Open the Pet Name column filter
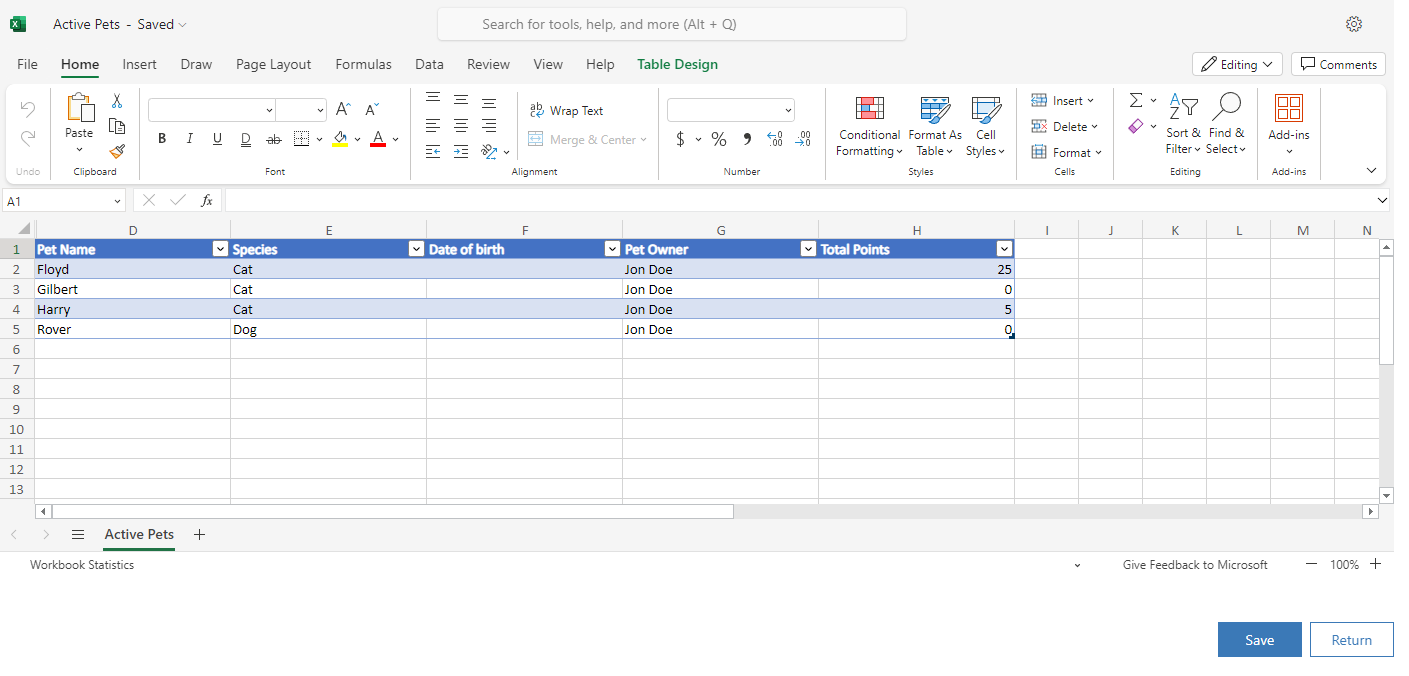 (220, 248)
